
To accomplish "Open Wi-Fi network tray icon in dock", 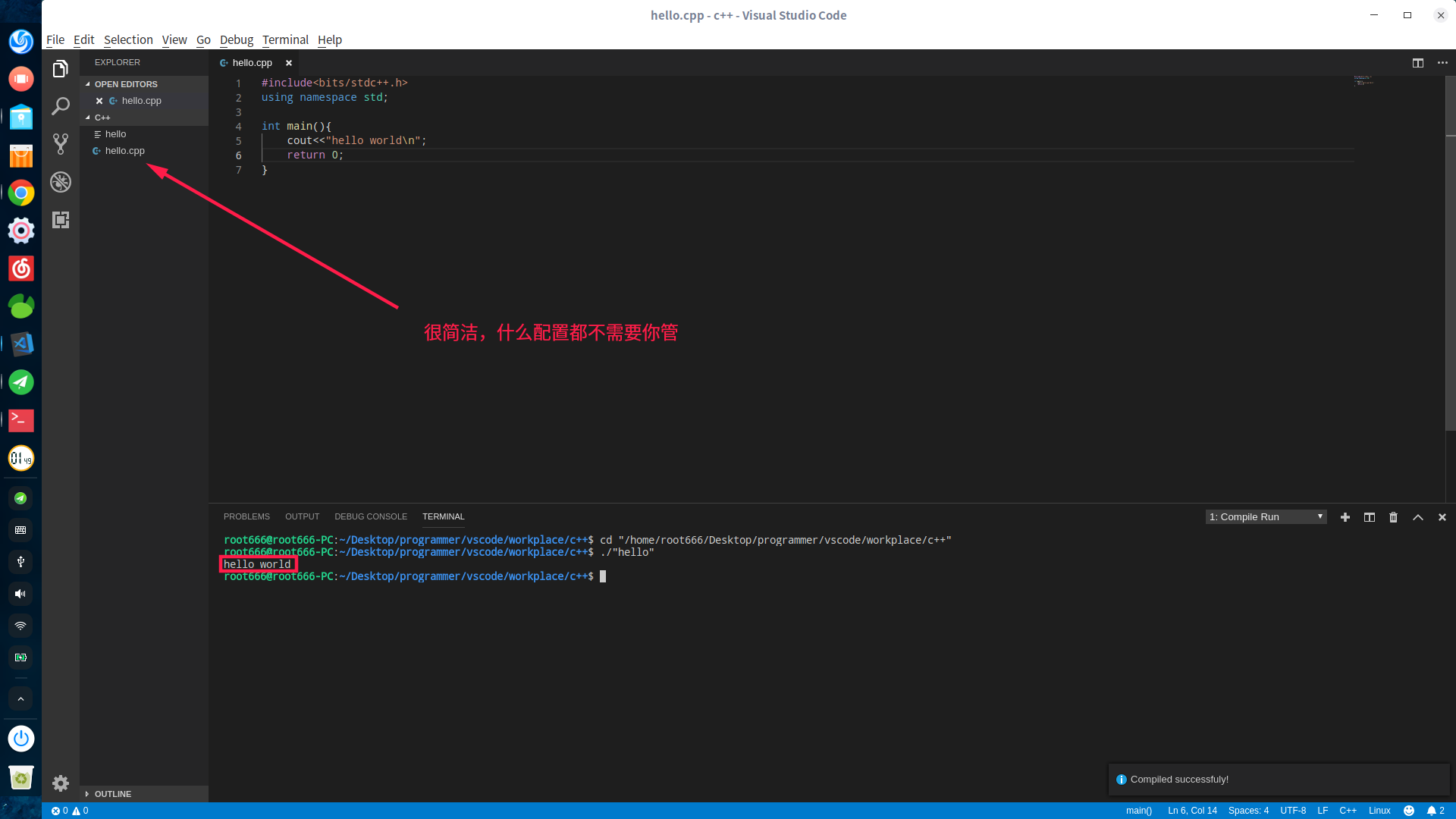I will click(x=20, y=626).
